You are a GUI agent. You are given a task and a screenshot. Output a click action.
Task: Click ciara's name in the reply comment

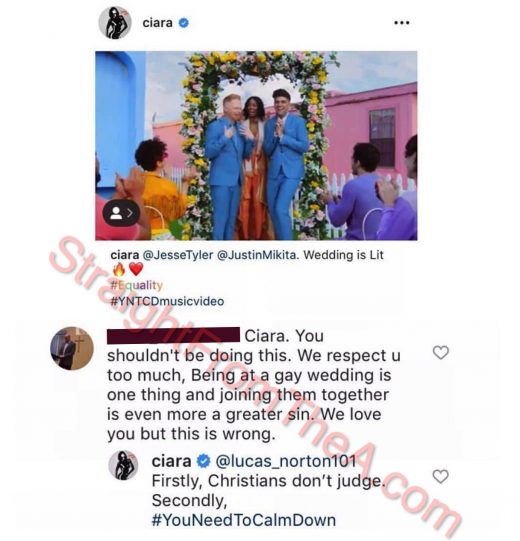click(x=171, y=462)
